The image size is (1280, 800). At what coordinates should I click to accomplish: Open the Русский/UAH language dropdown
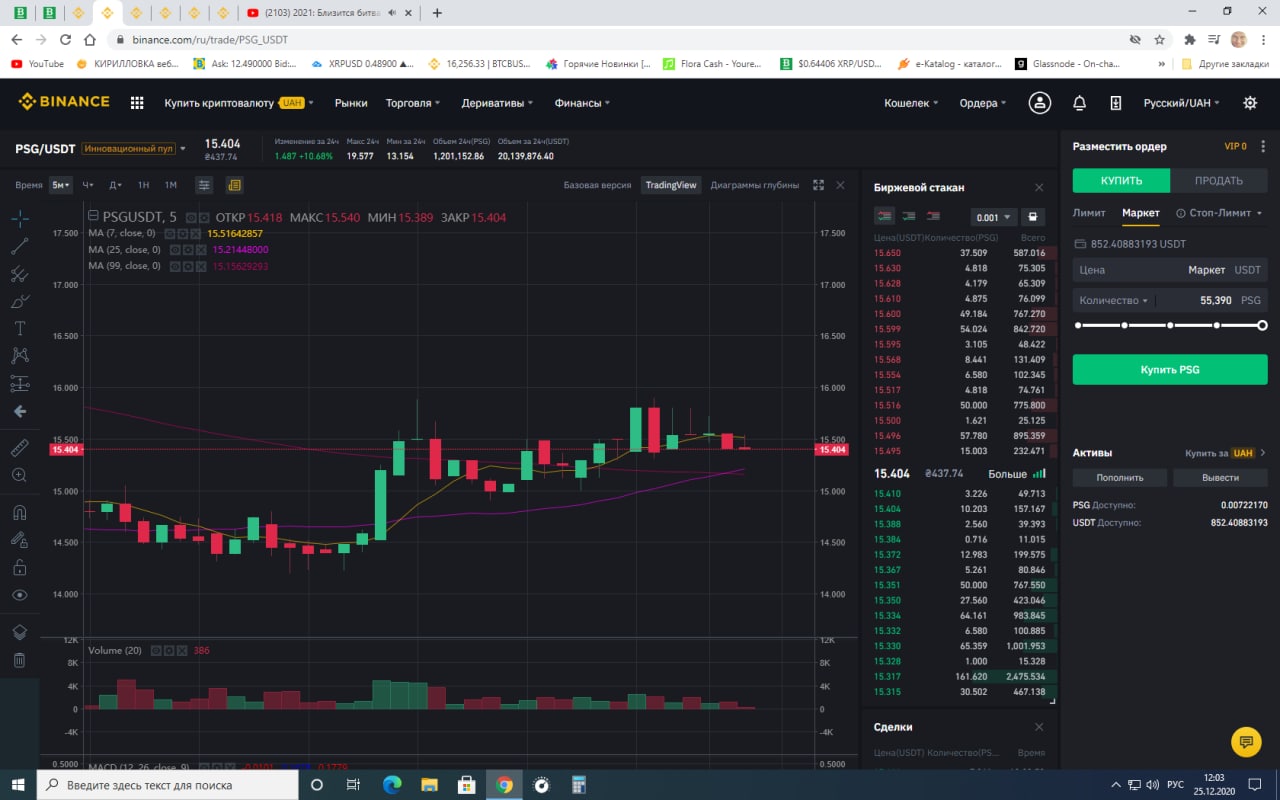pos(1182,103)
